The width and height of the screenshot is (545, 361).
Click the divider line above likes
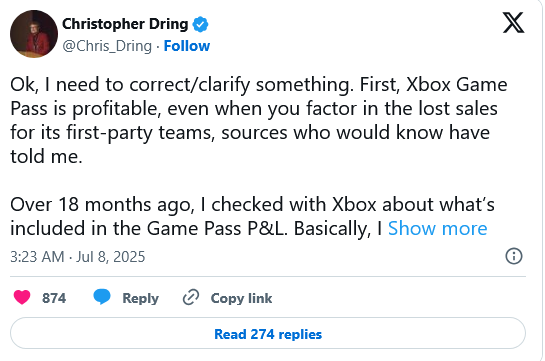268,277
